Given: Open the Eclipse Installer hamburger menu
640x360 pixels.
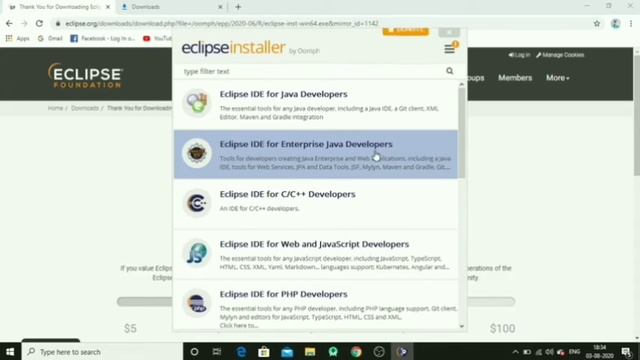Looking at the screenshot, I should point(449,49).
